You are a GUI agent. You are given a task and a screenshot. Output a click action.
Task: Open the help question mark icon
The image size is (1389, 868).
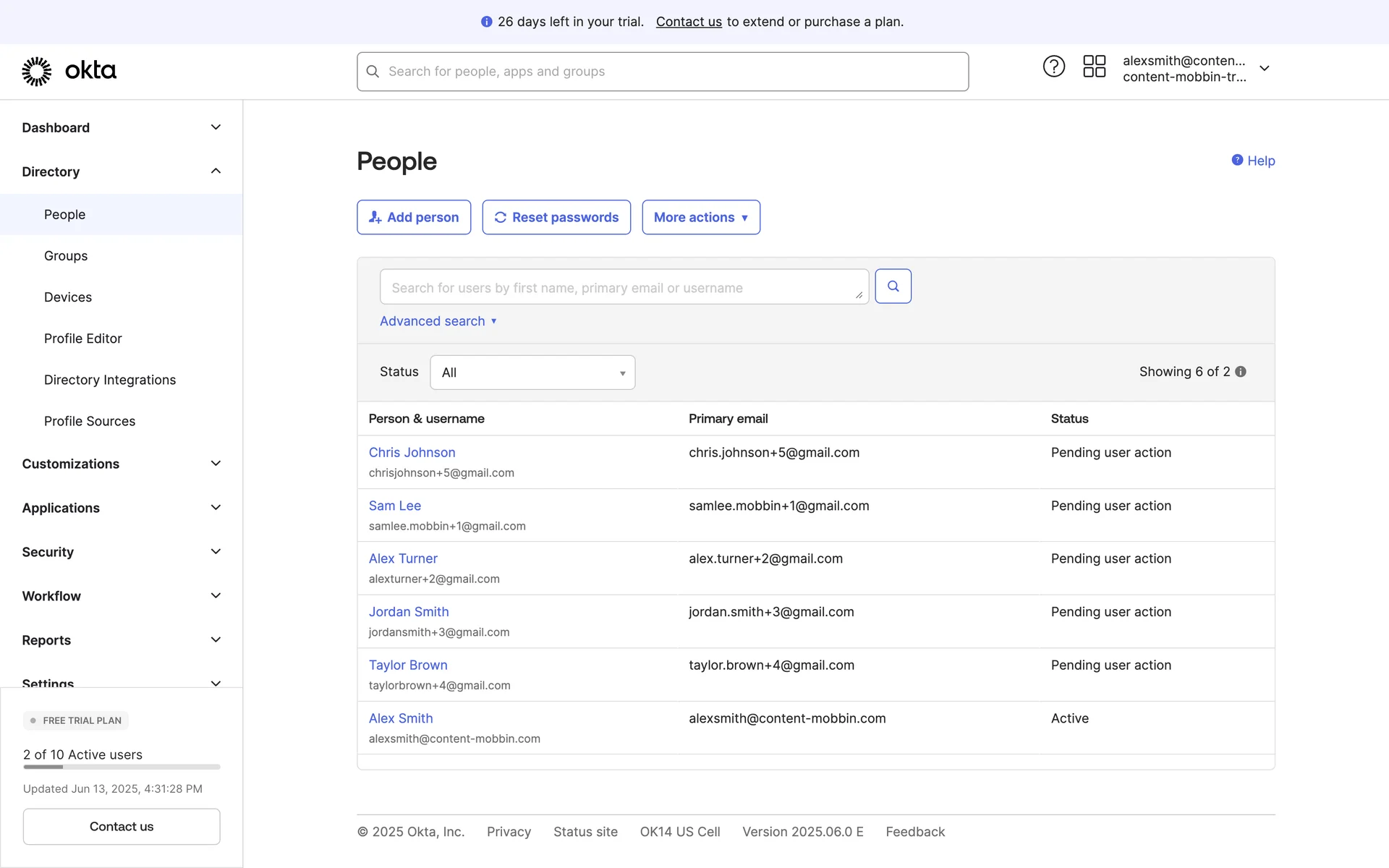pyautogui.click(x=1053, y=67)
